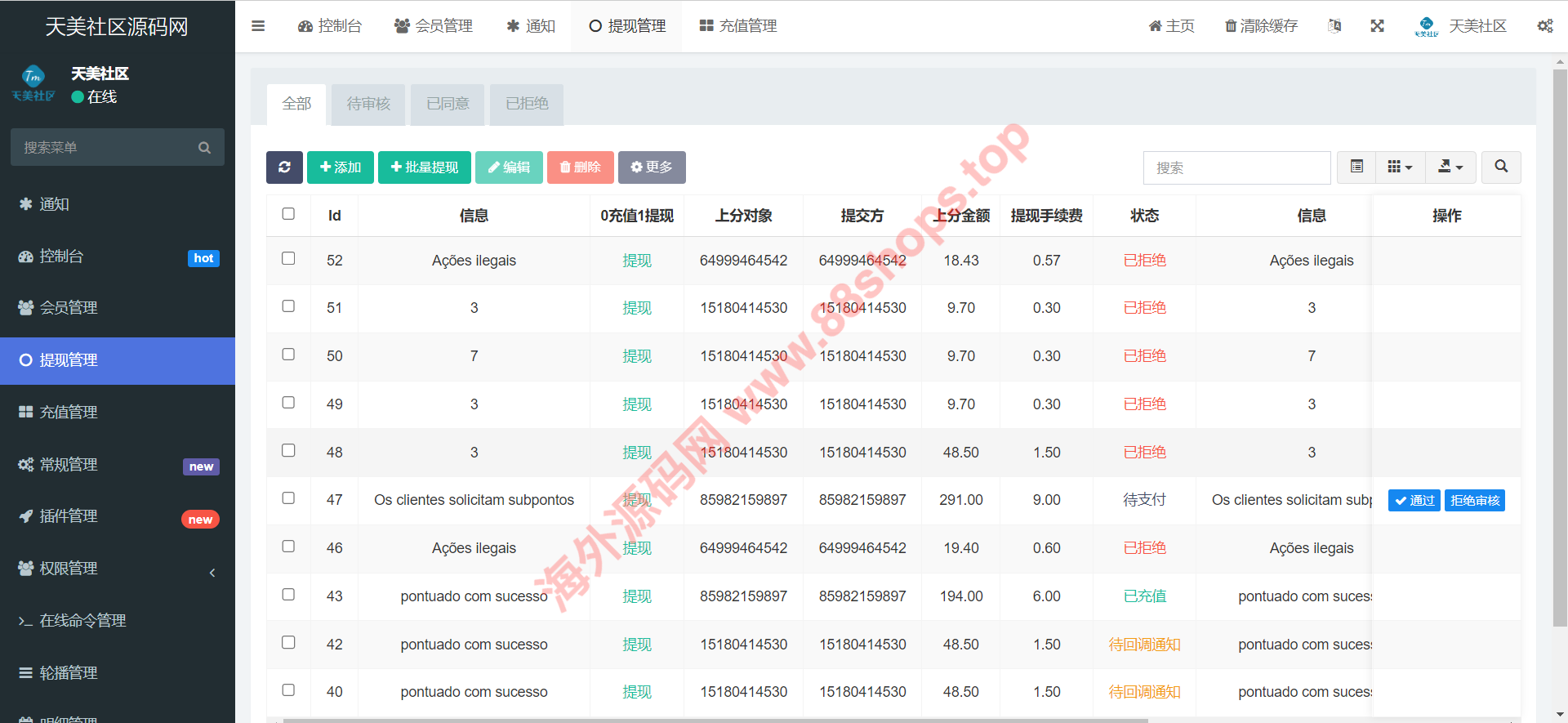Open 充值管理 in top navigation
The height and width of the screenshot is (723, 1568).
pyautogui.click(x=738, y=26)
